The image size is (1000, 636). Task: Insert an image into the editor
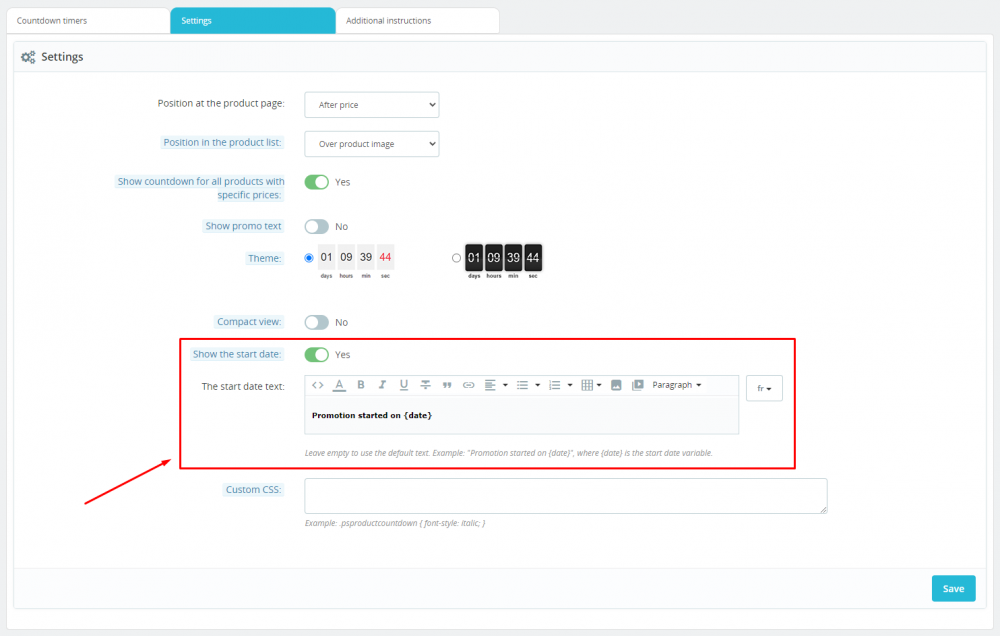coord(615,385)
